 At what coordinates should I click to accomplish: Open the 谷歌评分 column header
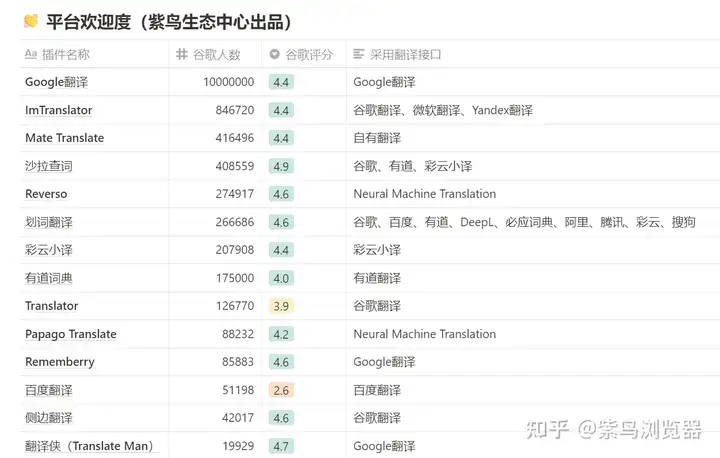click(x=304, y=54)
